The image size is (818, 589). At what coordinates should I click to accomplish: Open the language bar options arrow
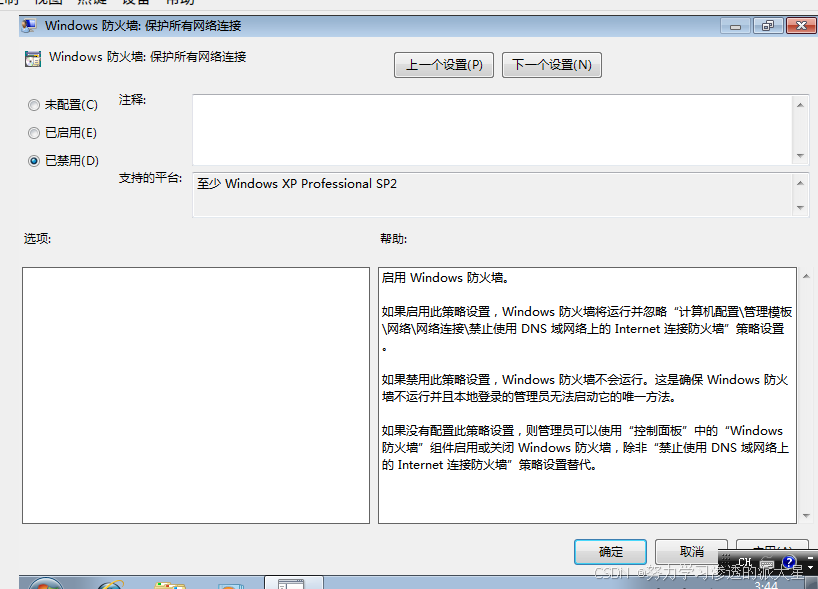pyautogui.click(x=810, y=566)
